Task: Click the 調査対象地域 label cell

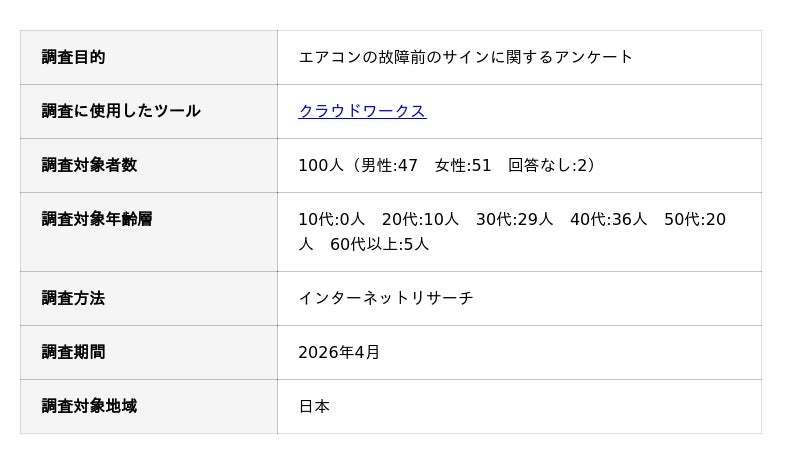Action: click(x=90, y=406)
